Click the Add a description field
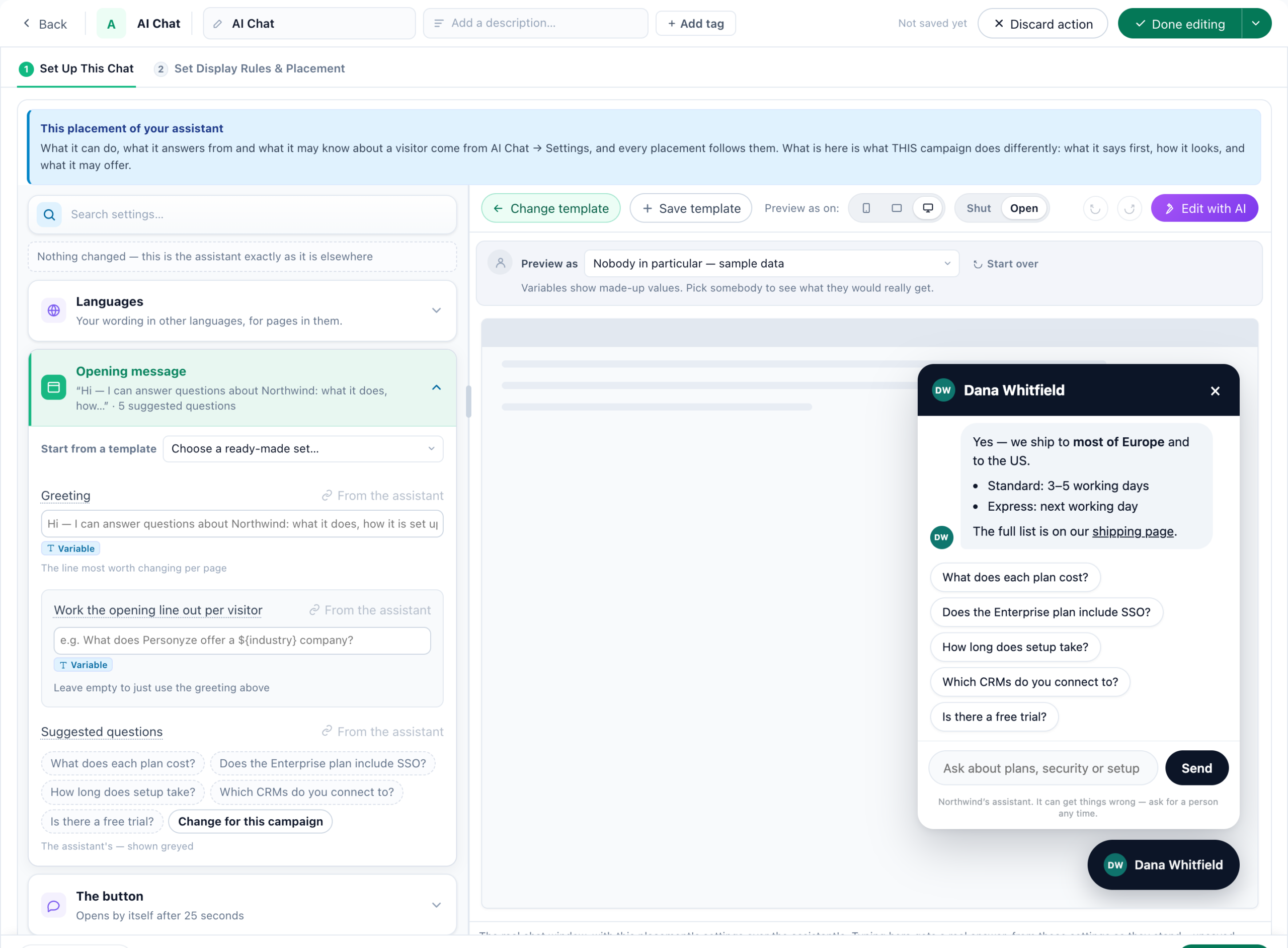This screenshot has width=1288, height=948. [x=535, y=23]
